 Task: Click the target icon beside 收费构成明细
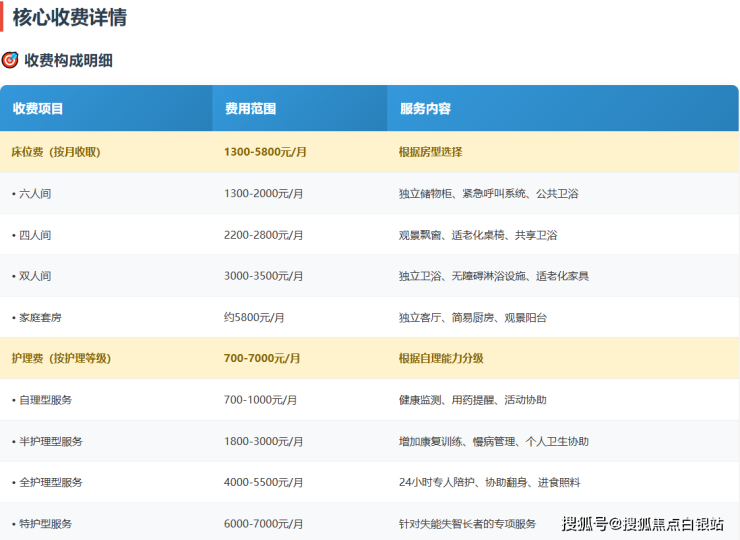(x=10, y=60)
